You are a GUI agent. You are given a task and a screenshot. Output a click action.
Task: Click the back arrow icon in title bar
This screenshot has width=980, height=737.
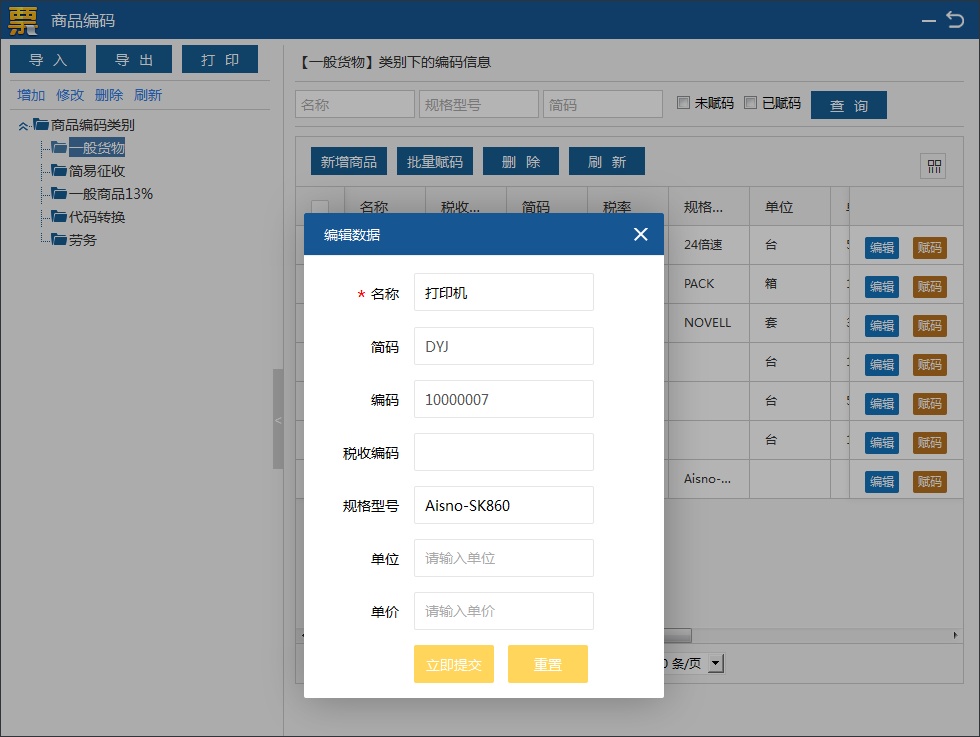955,19
